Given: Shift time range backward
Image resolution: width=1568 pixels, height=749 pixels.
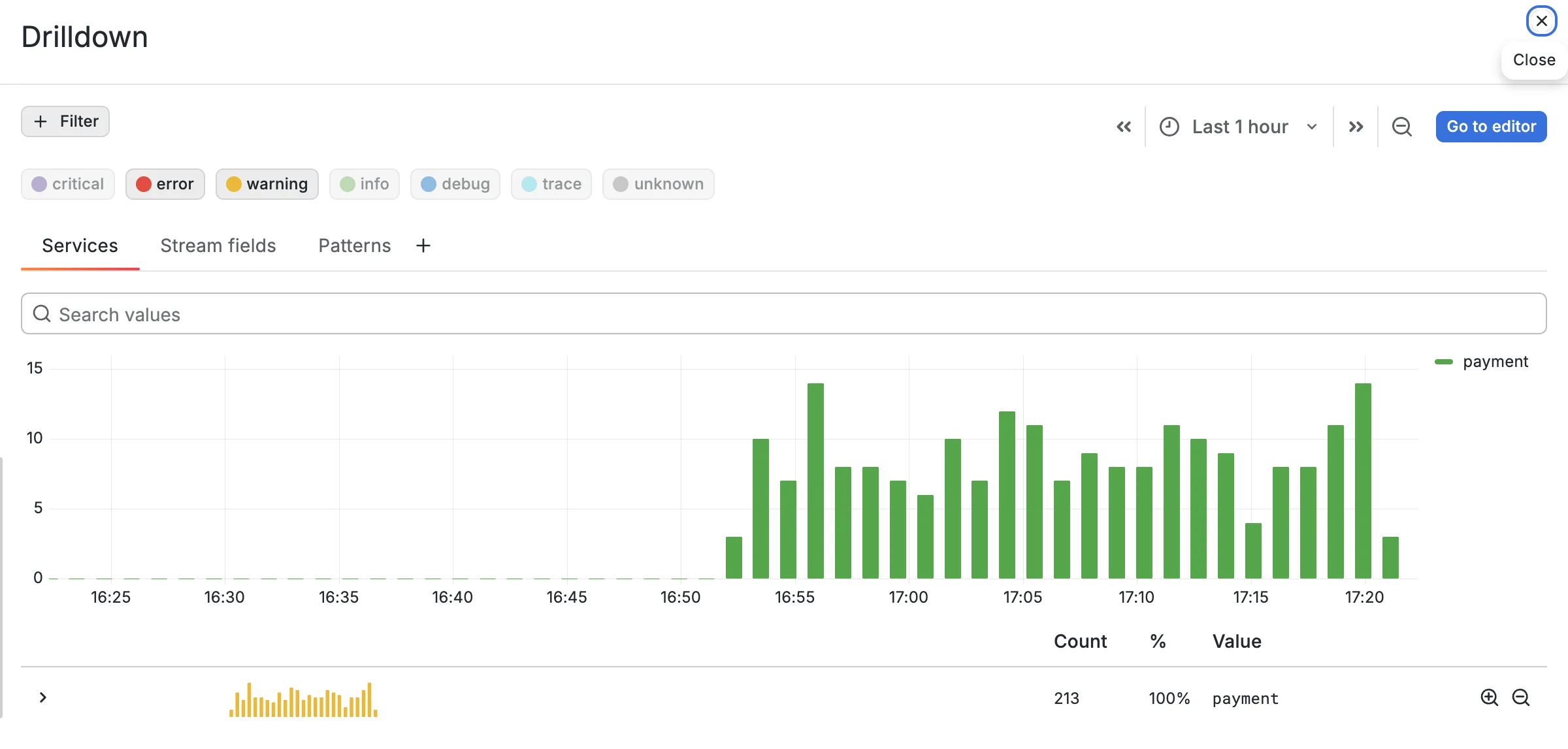Looking at the screenshot, I should pos(1124,127).
